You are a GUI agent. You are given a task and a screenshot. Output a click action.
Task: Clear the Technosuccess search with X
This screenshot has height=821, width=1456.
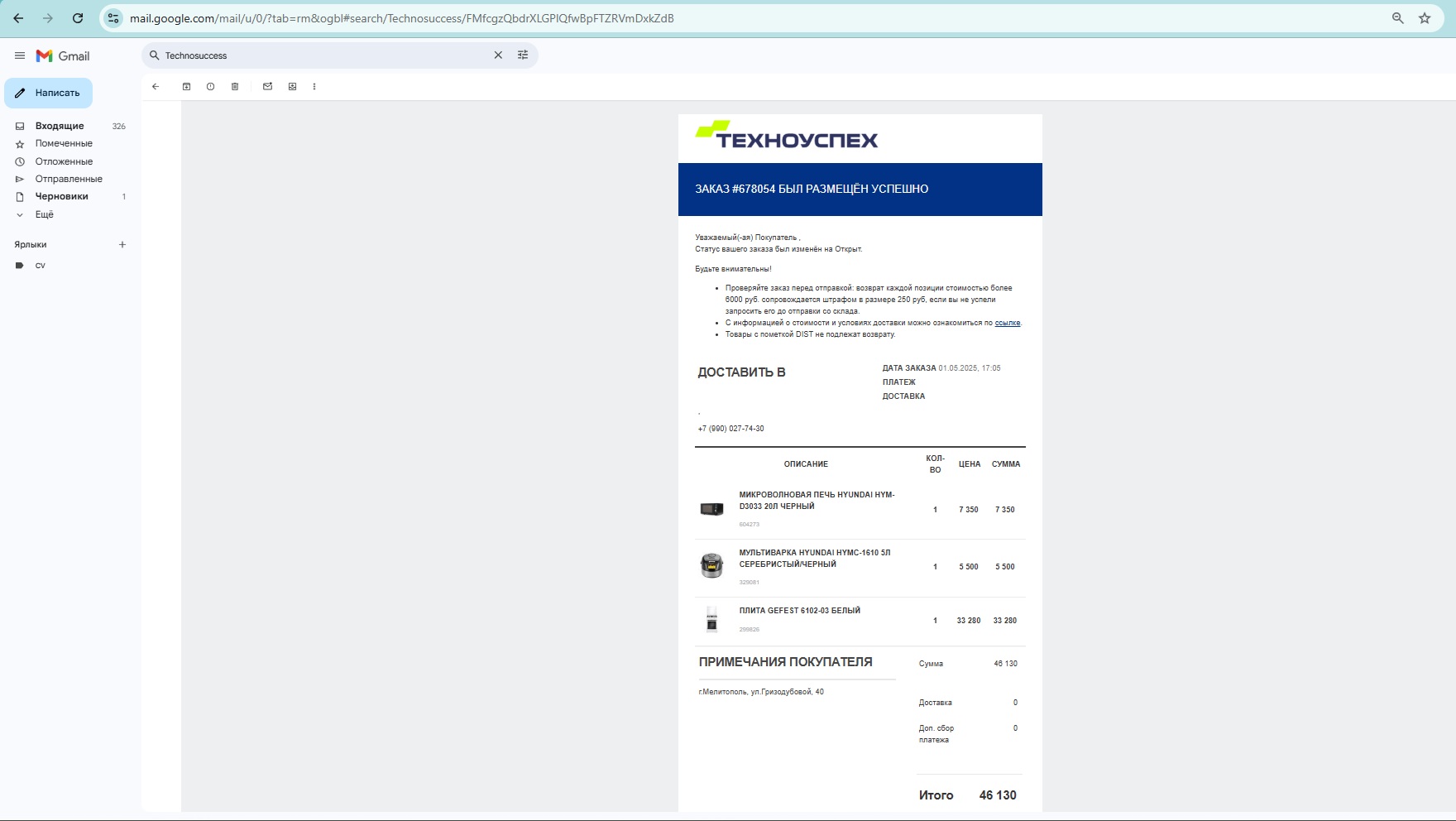498,55
